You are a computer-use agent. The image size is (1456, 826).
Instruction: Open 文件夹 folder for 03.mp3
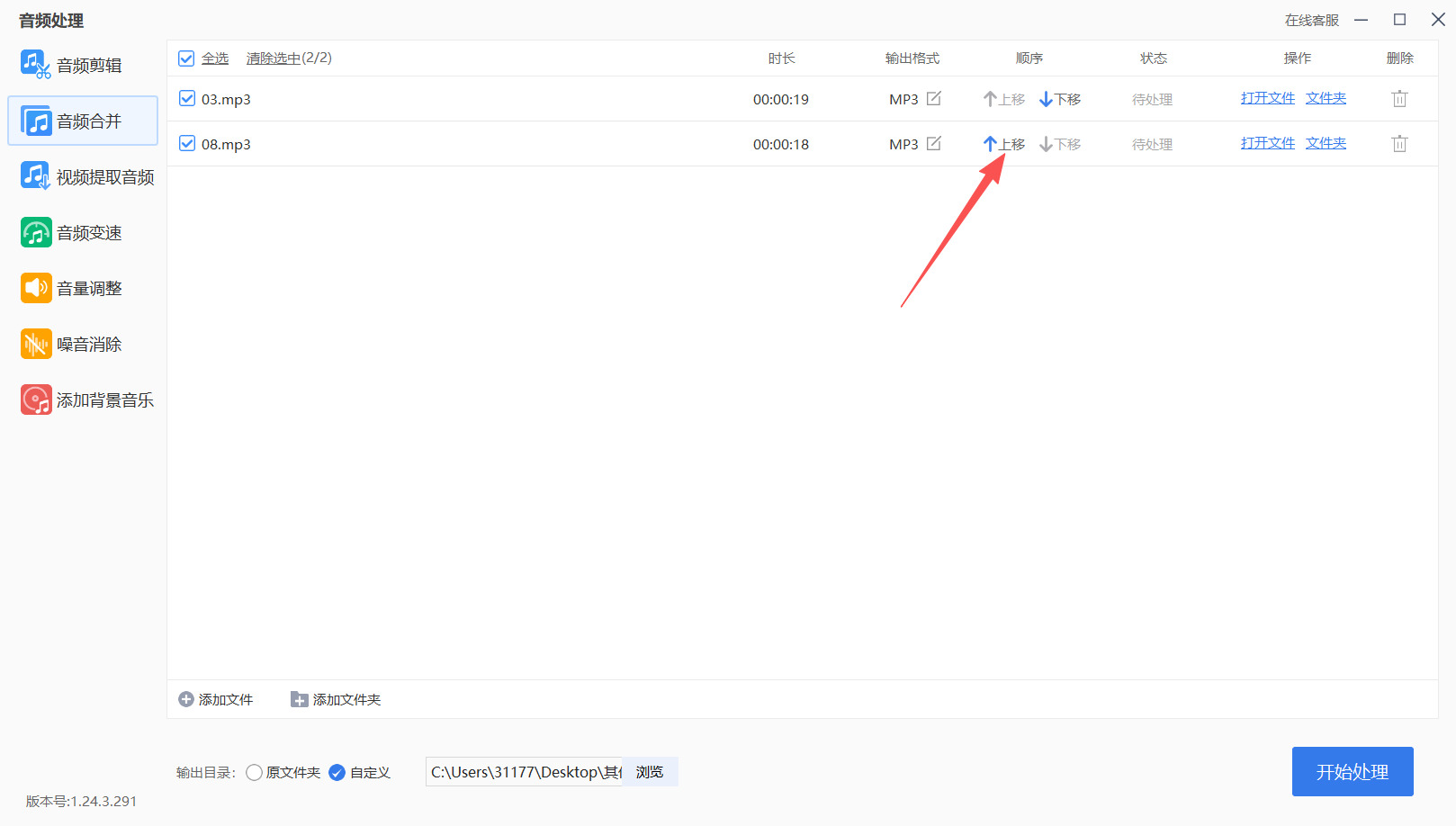[1326, 98]
